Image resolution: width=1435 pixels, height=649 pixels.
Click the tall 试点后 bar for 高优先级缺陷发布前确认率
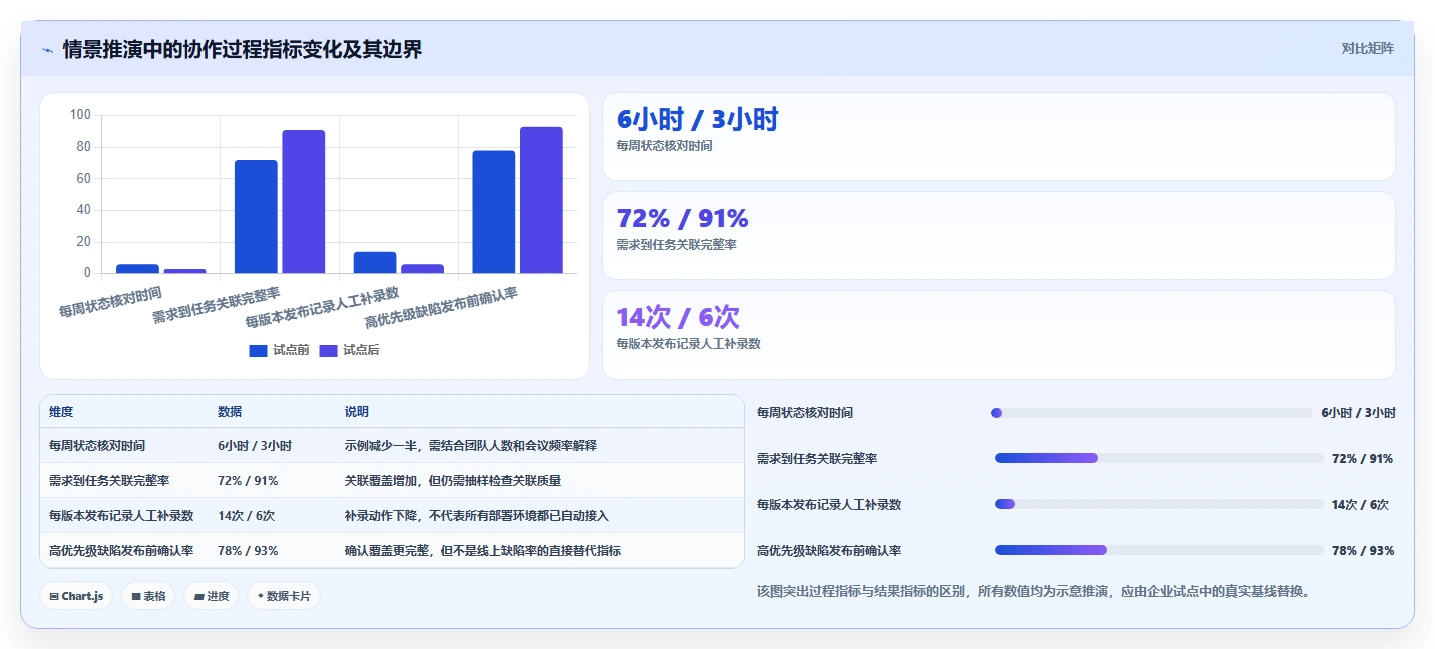tap(541, 200)
